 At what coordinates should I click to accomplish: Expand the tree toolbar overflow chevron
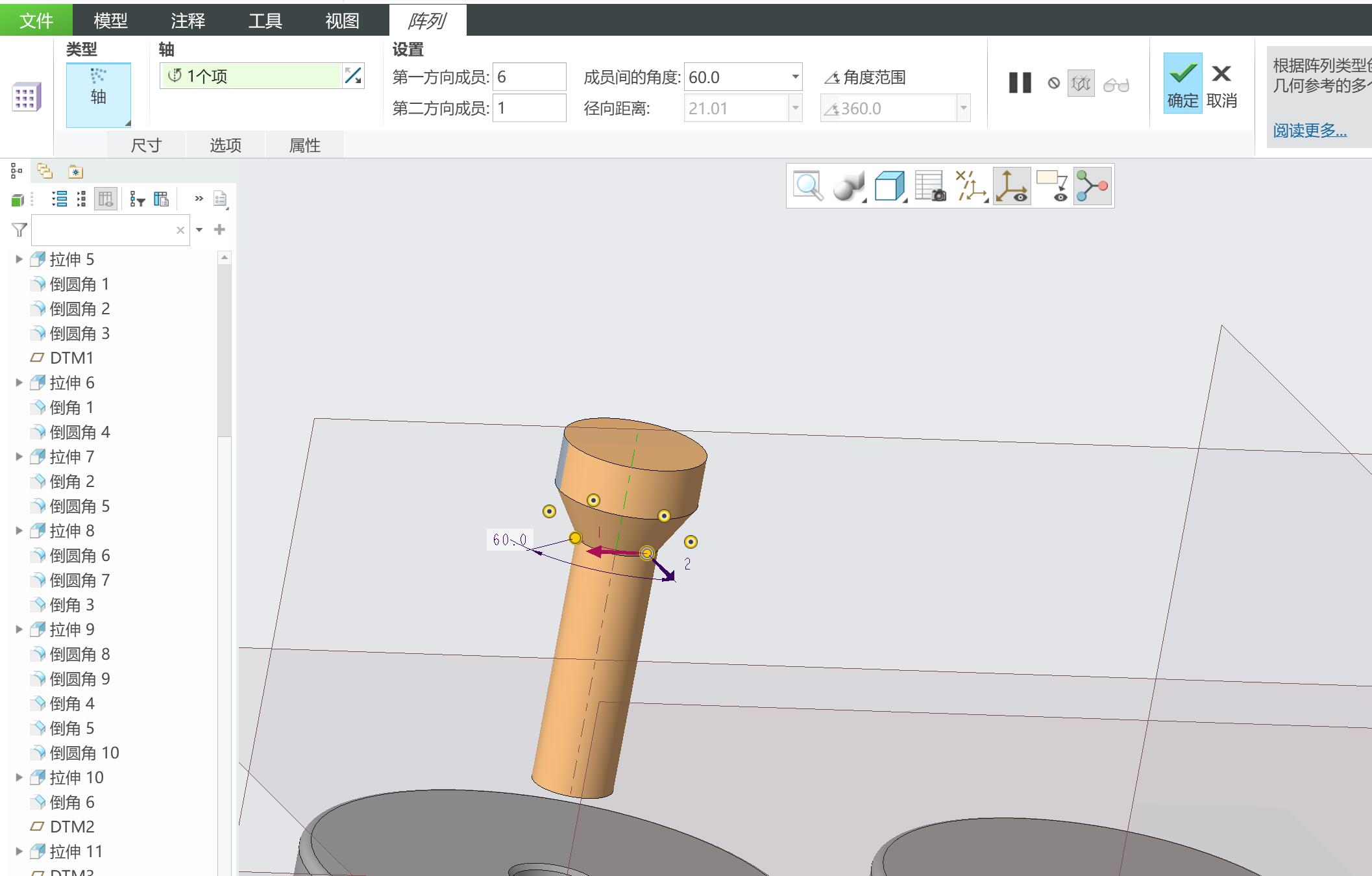199,198
